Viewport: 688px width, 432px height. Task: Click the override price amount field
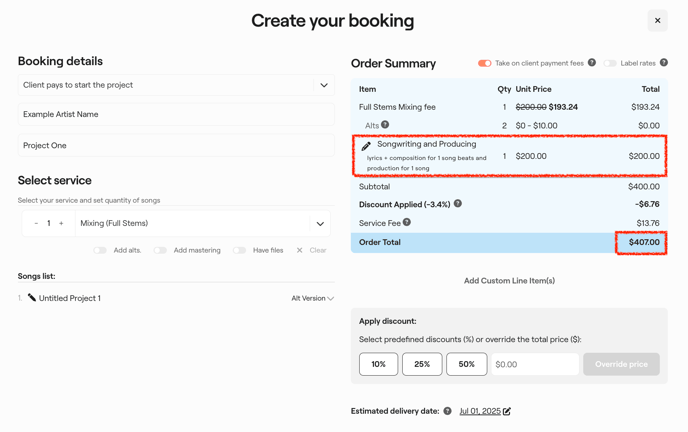click(534, 364)
